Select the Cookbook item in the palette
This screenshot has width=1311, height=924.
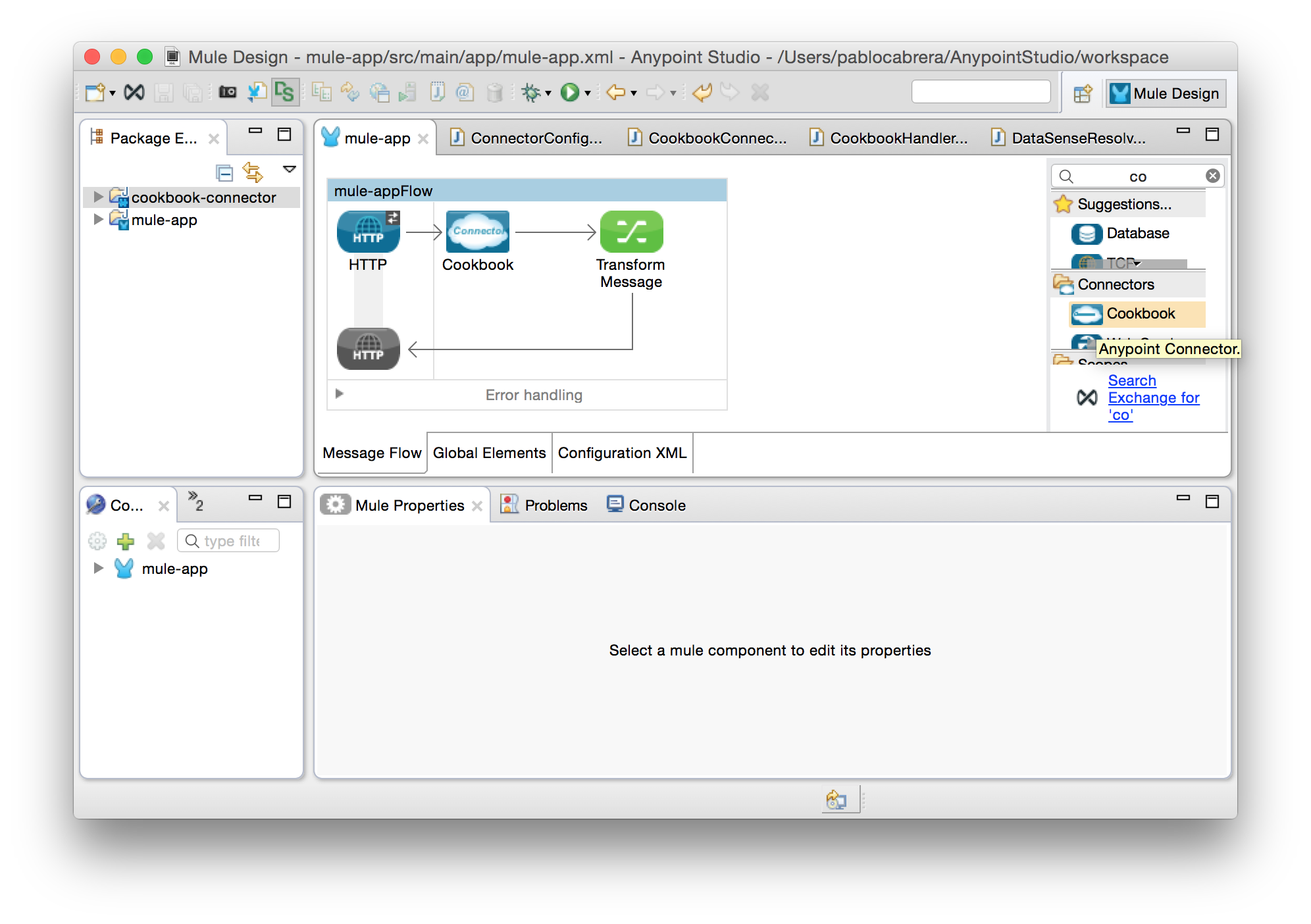click(x=1140, y=313)
